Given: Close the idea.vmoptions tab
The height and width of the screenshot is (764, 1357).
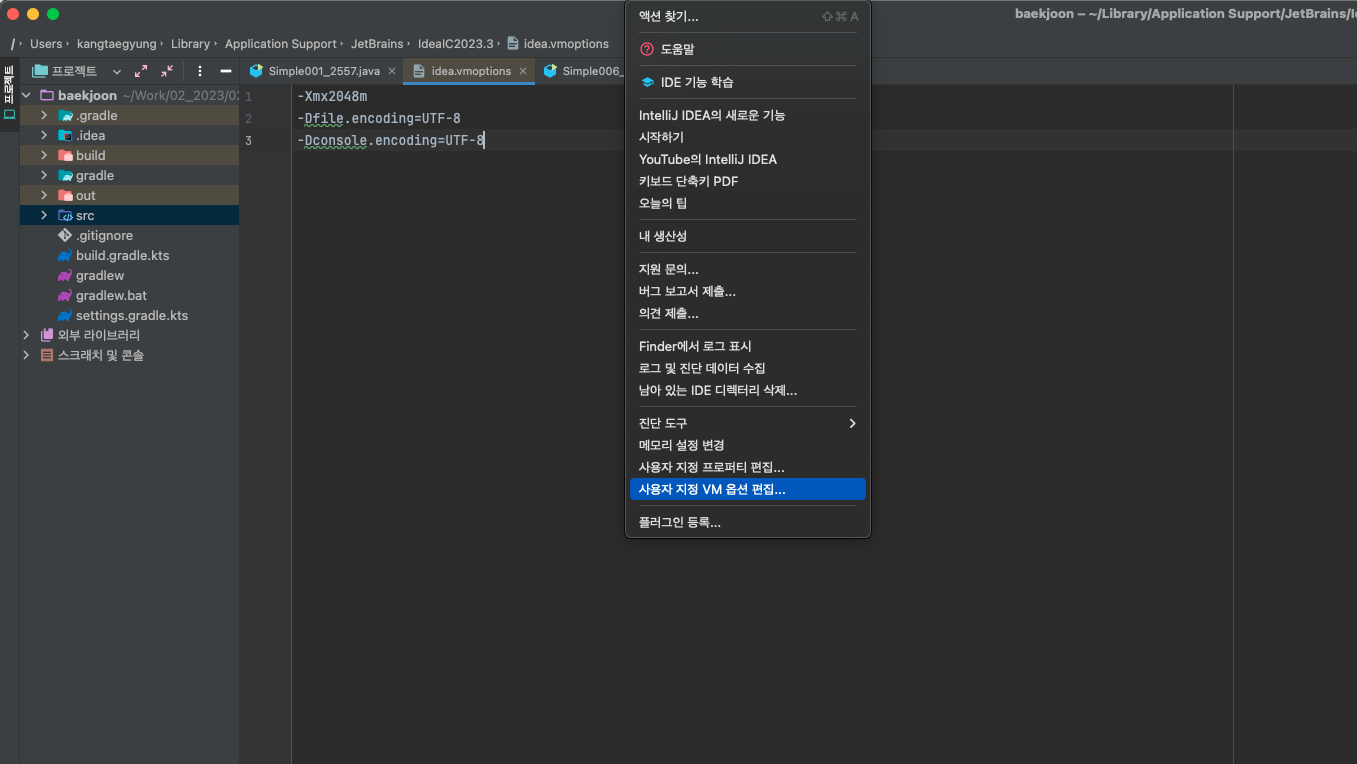Looking at the screenshot, I should pyautogui.click(x=523, y=71).
